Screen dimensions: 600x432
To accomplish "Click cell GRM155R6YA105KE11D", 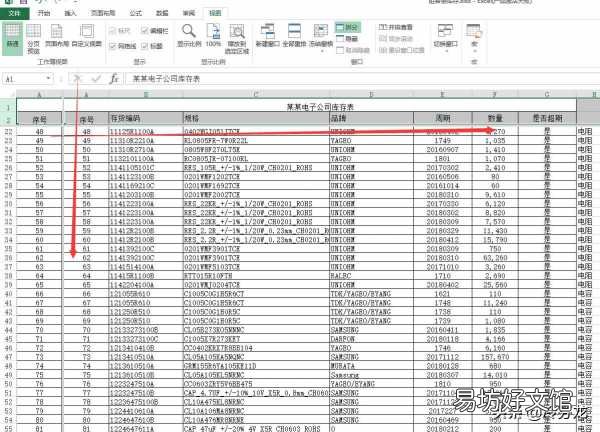I will click(256, 366).
